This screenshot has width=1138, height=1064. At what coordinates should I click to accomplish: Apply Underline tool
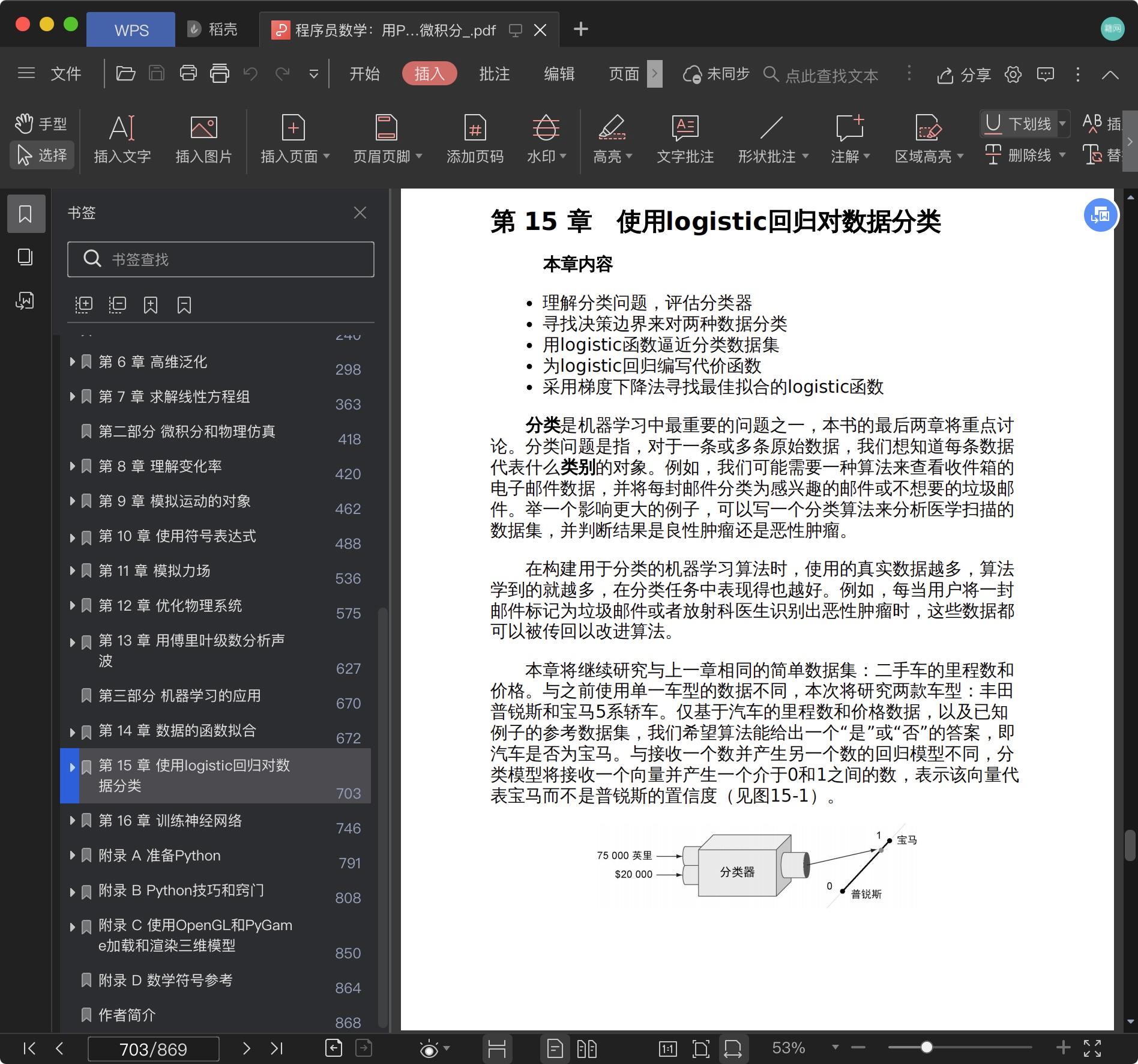coord(1019,124)
